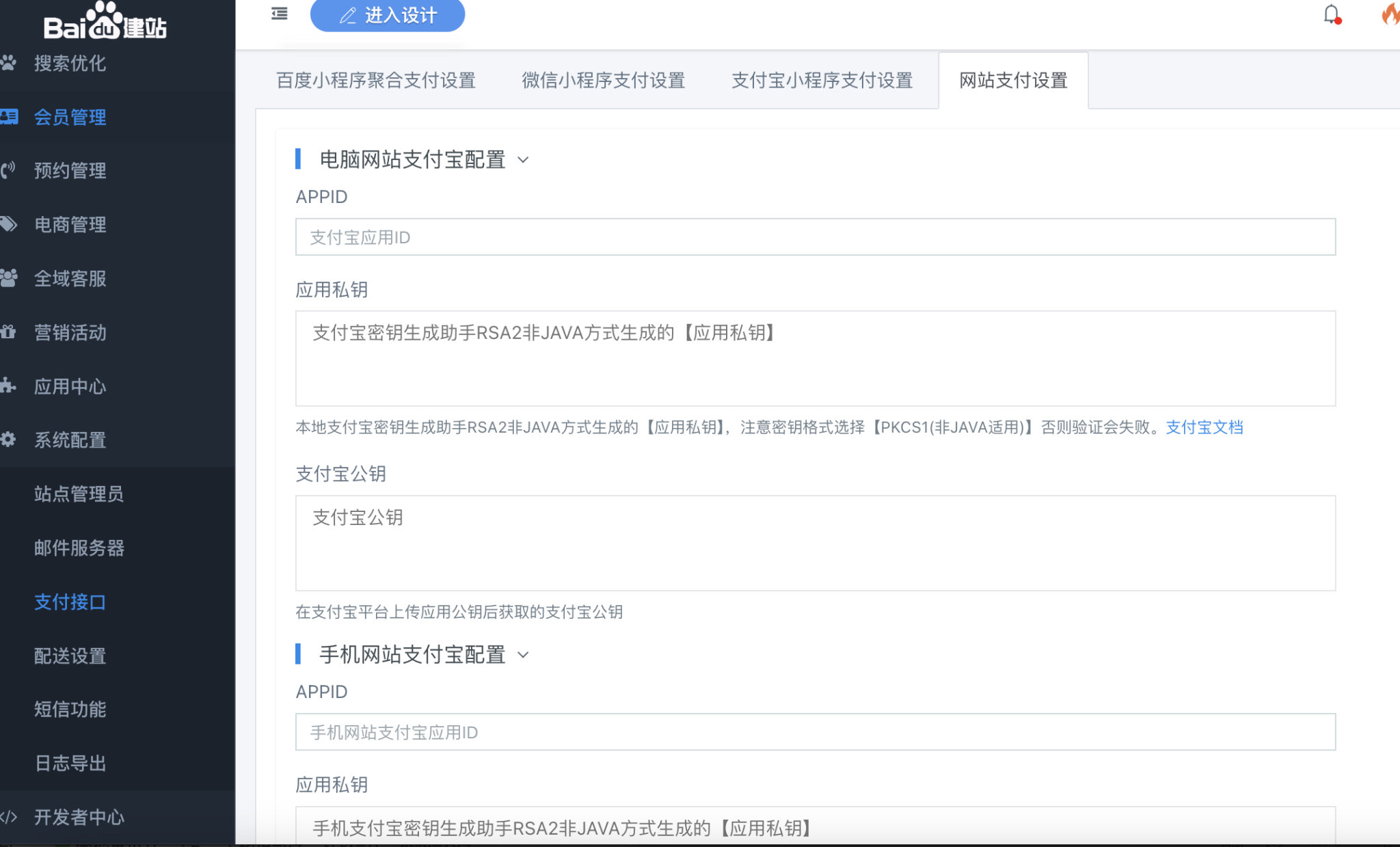
Task: Click the desktop 应用私钥 text area
Action: pos(816,358)
